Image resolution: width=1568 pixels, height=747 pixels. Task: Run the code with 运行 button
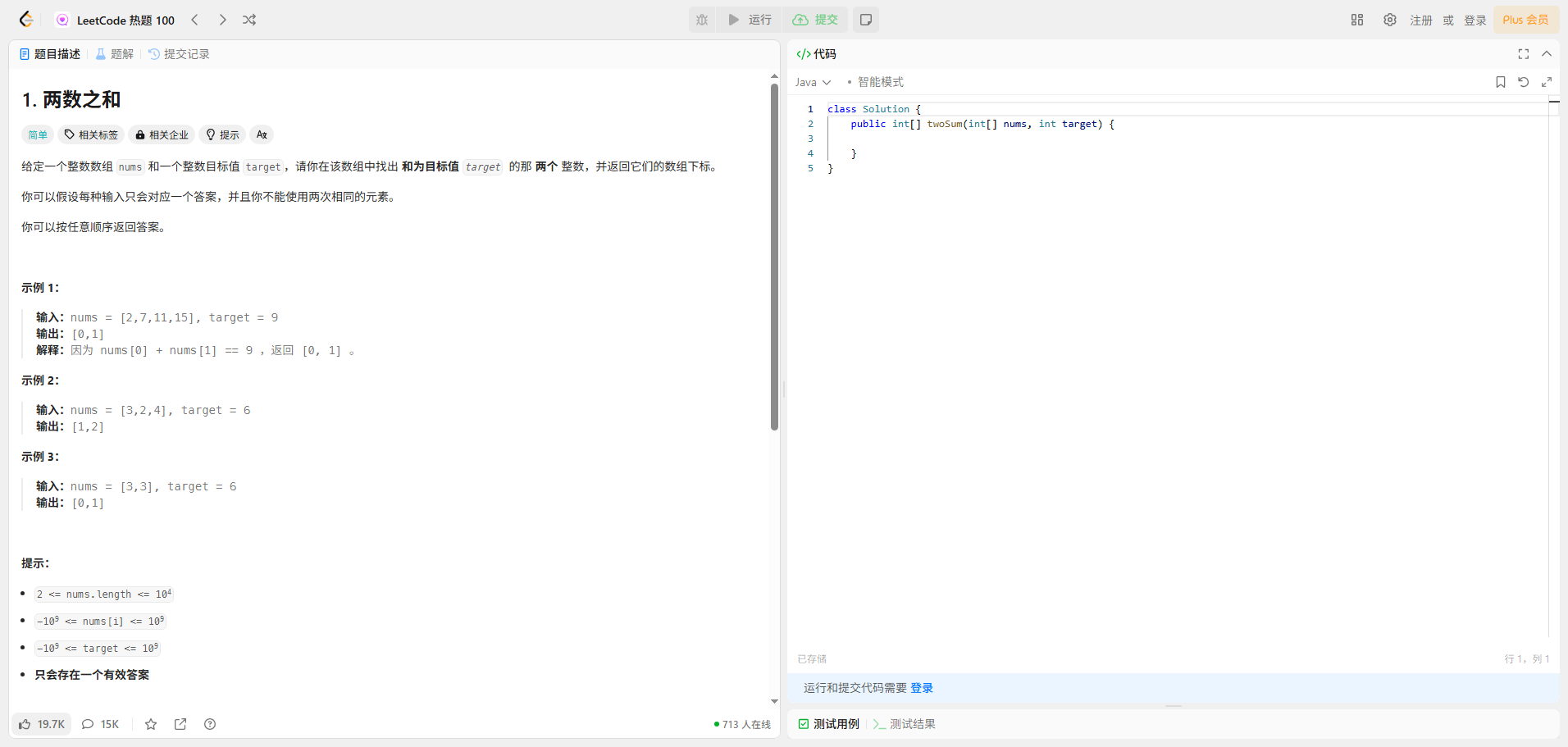[750, 20]
